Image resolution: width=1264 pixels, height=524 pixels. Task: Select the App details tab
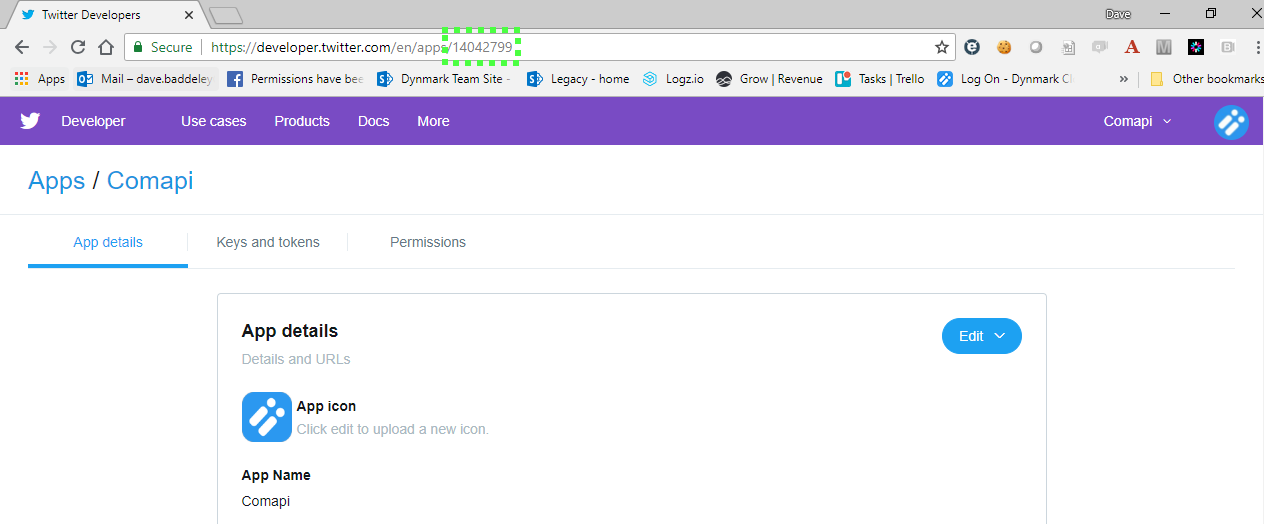(108, 242)
